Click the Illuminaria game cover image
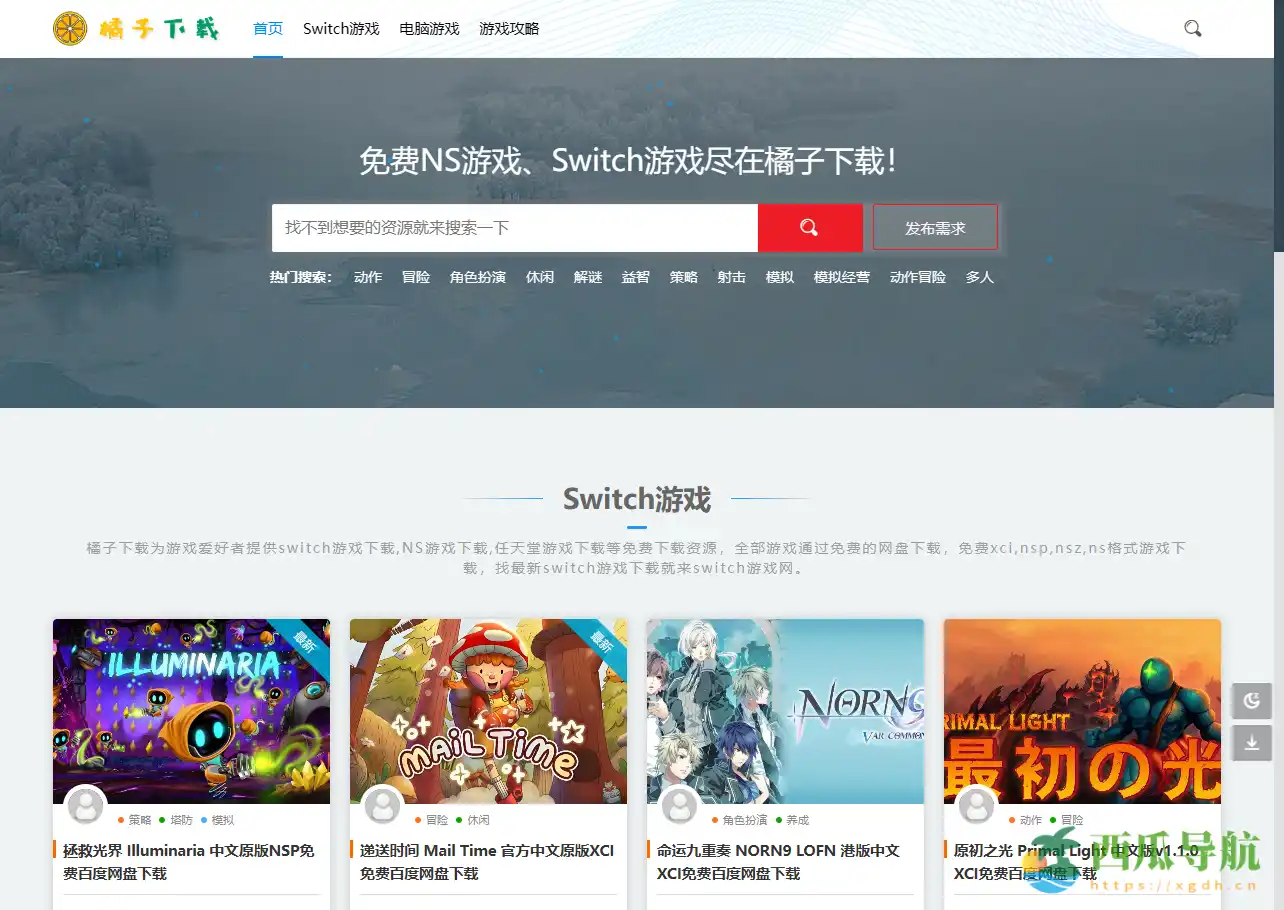The height and width of the screenshot is (910, 1284). click(x=191, y=711)
